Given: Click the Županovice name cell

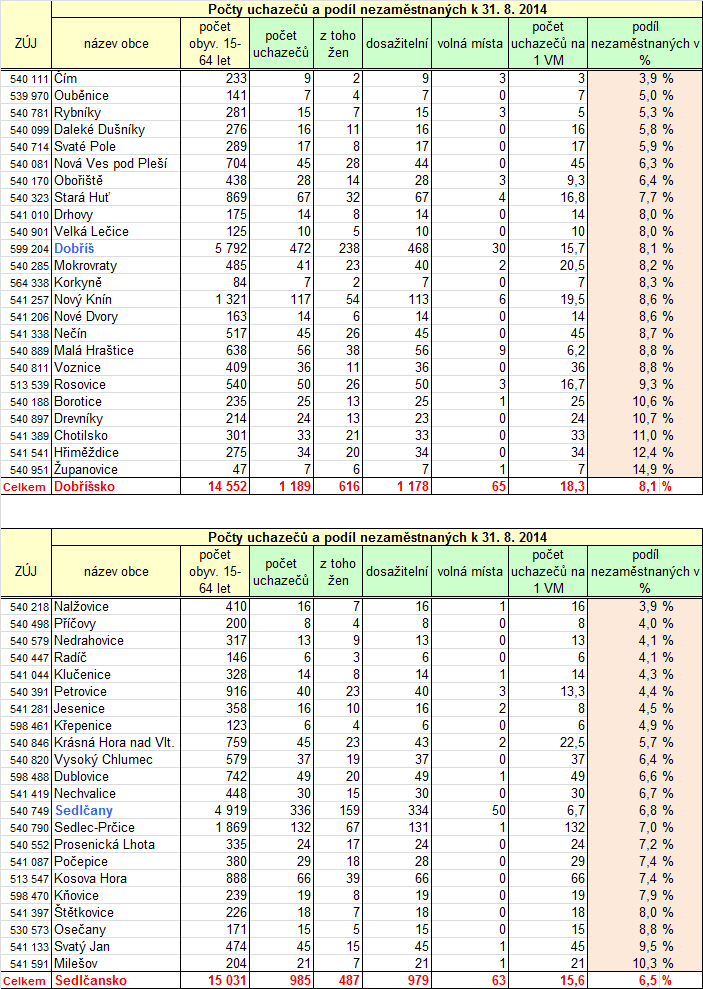Looking at the screenshot, I should coord(116,471).
